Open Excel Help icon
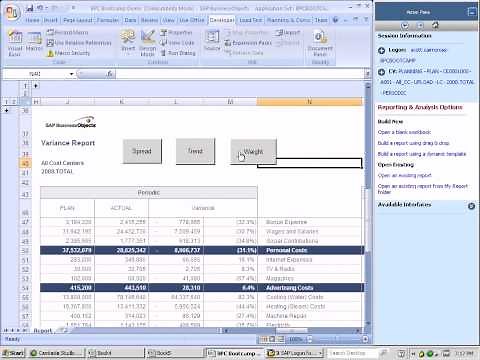 pyautogui.click(x=336, y=20)
